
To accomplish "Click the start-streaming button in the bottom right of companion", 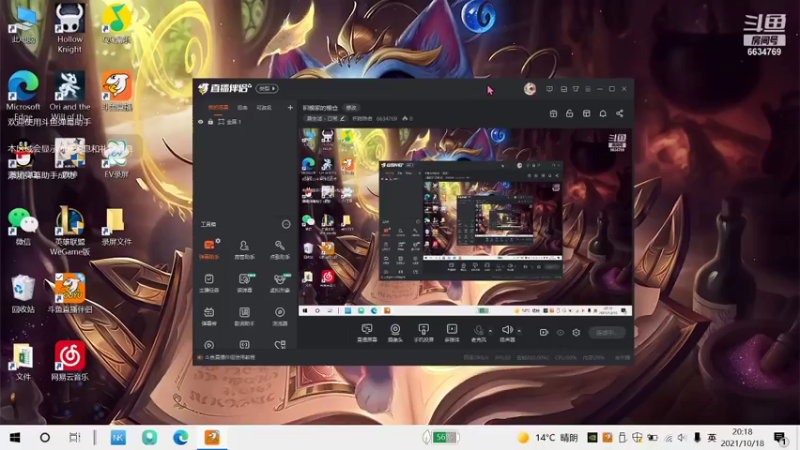I will [607, 333].
